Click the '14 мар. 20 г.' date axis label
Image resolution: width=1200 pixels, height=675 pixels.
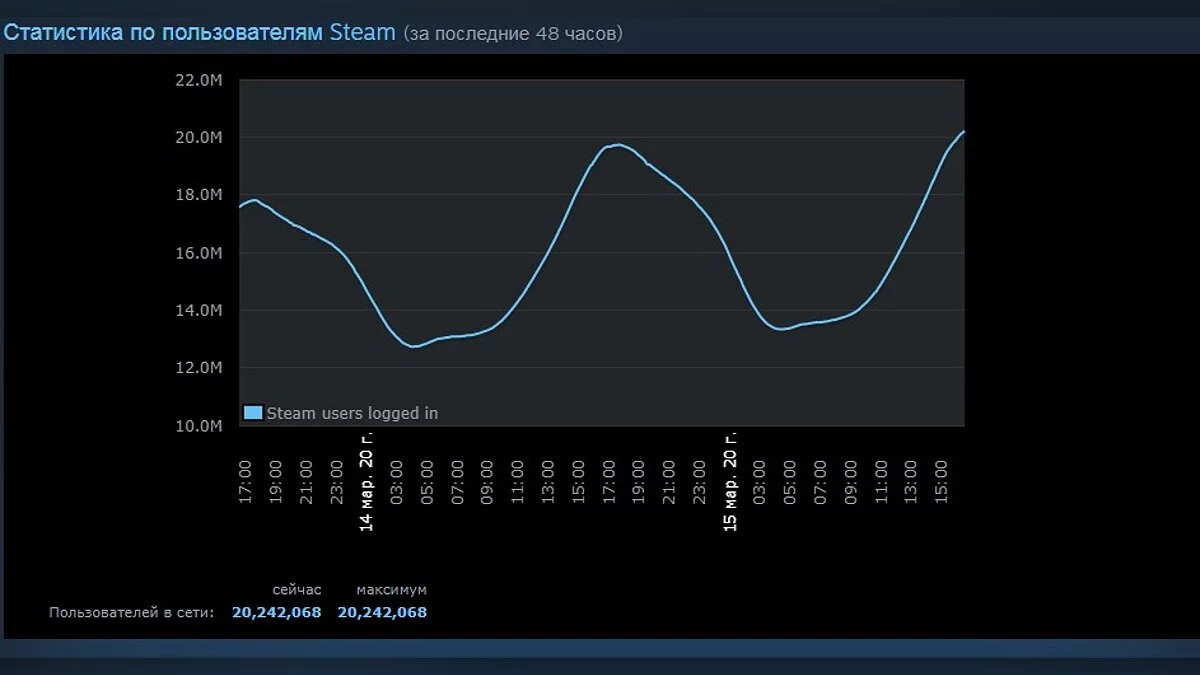point(367,483)
